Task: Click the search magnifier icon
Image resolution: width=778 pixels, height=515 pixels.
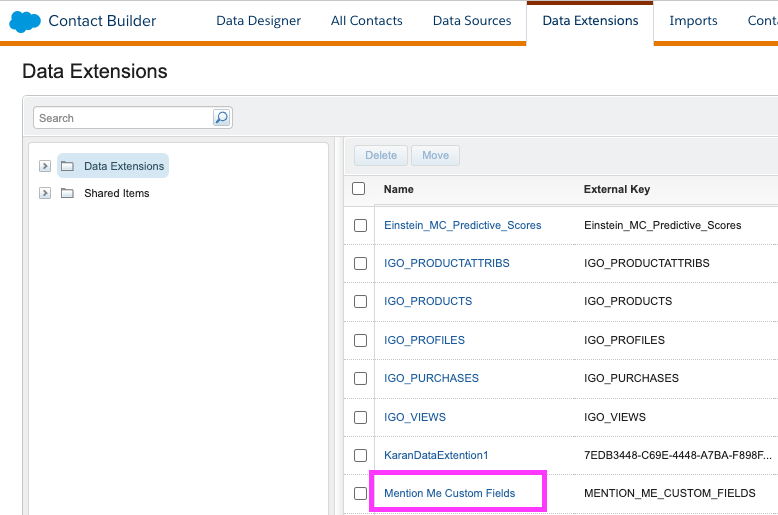Action: click(221, 118)
